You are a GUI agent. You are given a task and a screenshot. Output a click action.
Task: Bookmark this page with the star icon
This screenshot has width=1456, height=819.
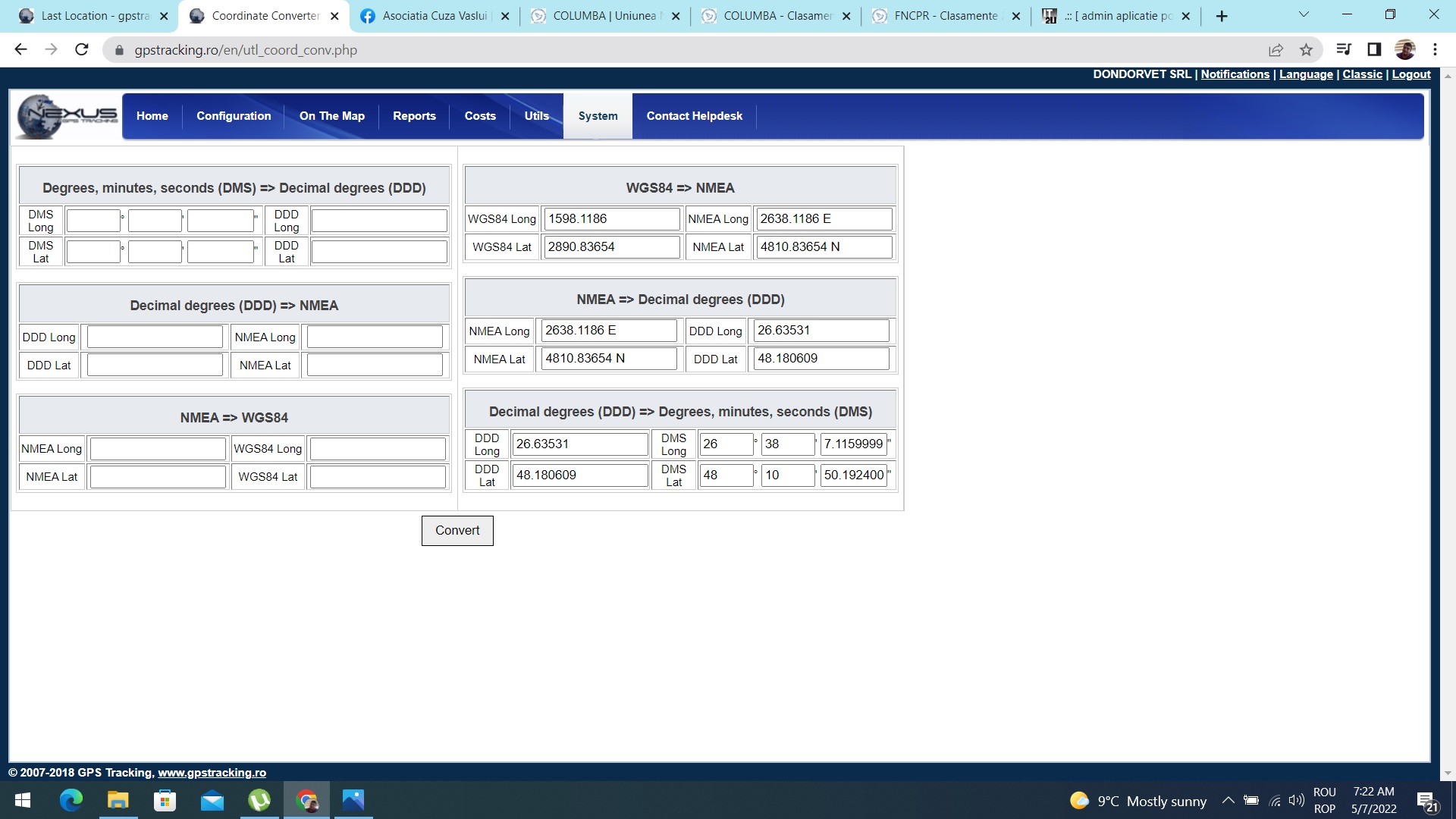1306,50
